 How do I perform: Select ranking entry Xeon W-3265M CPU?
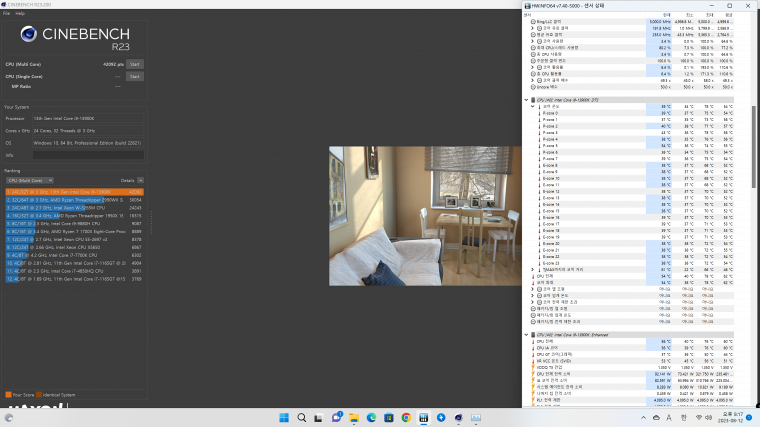[75, 208]
